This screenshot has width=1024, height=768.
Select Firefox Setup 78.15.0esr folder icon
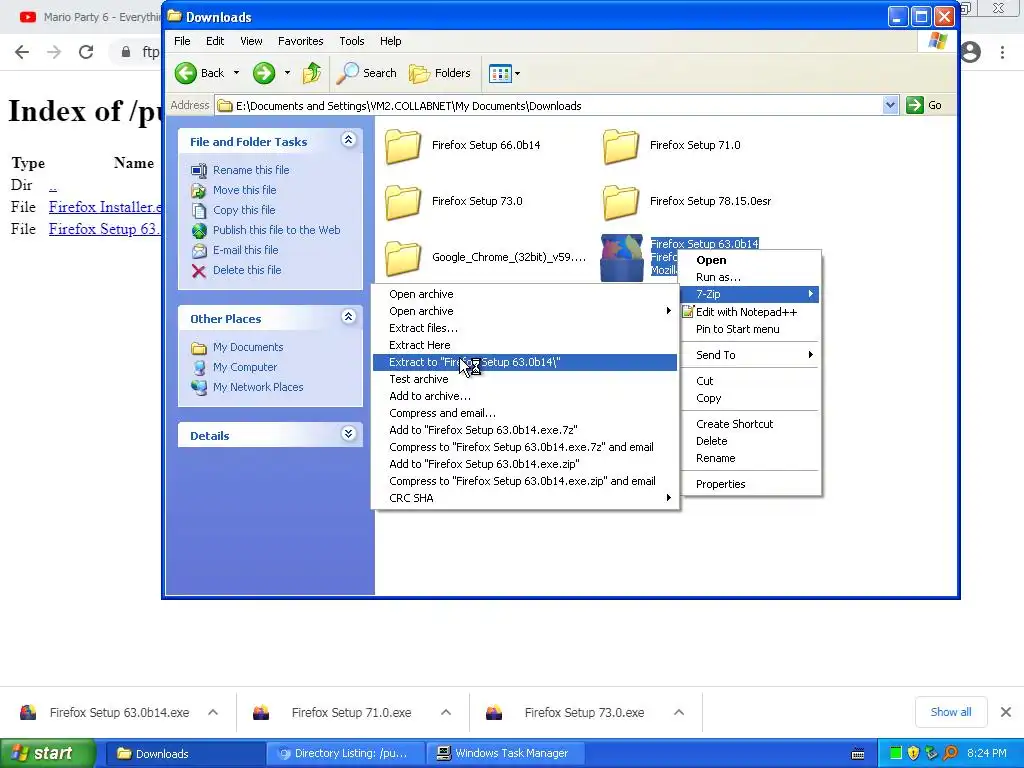pos(620,202)
